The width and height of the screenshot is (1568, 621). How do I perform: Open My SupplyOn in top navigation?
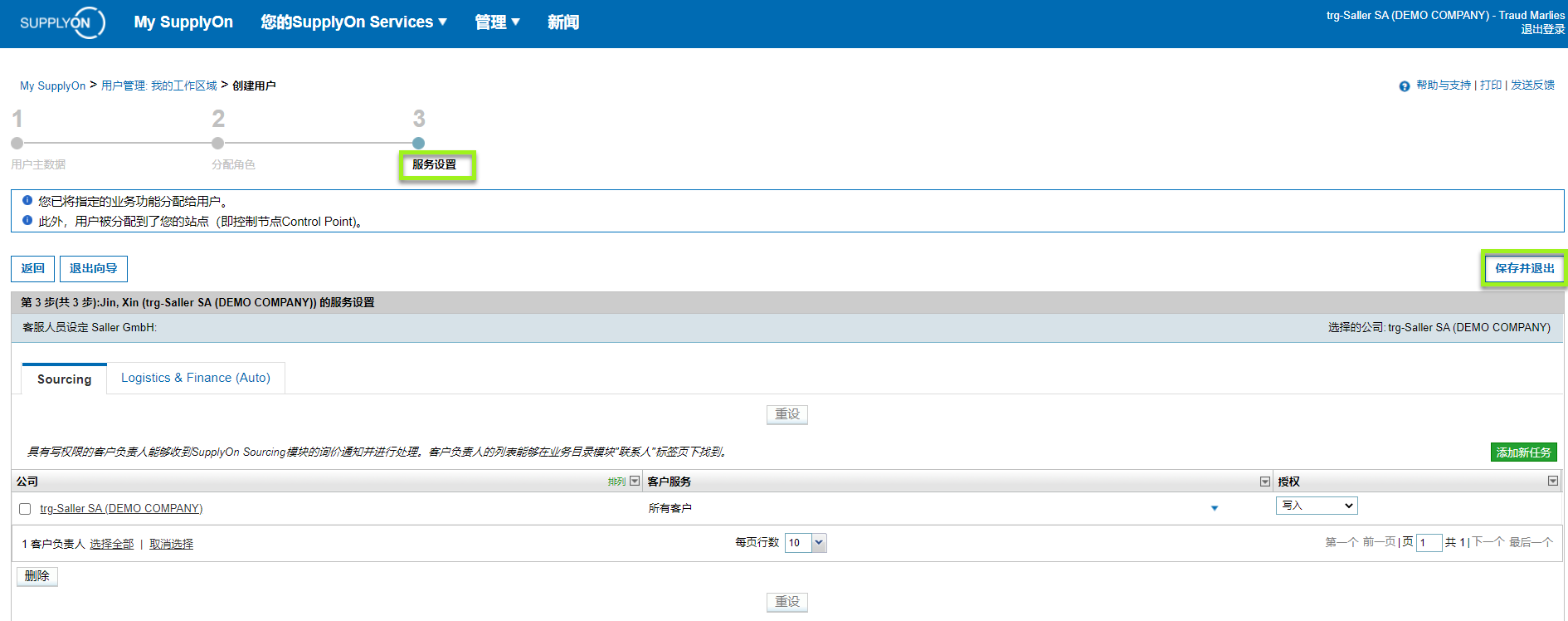click(183, 22)
